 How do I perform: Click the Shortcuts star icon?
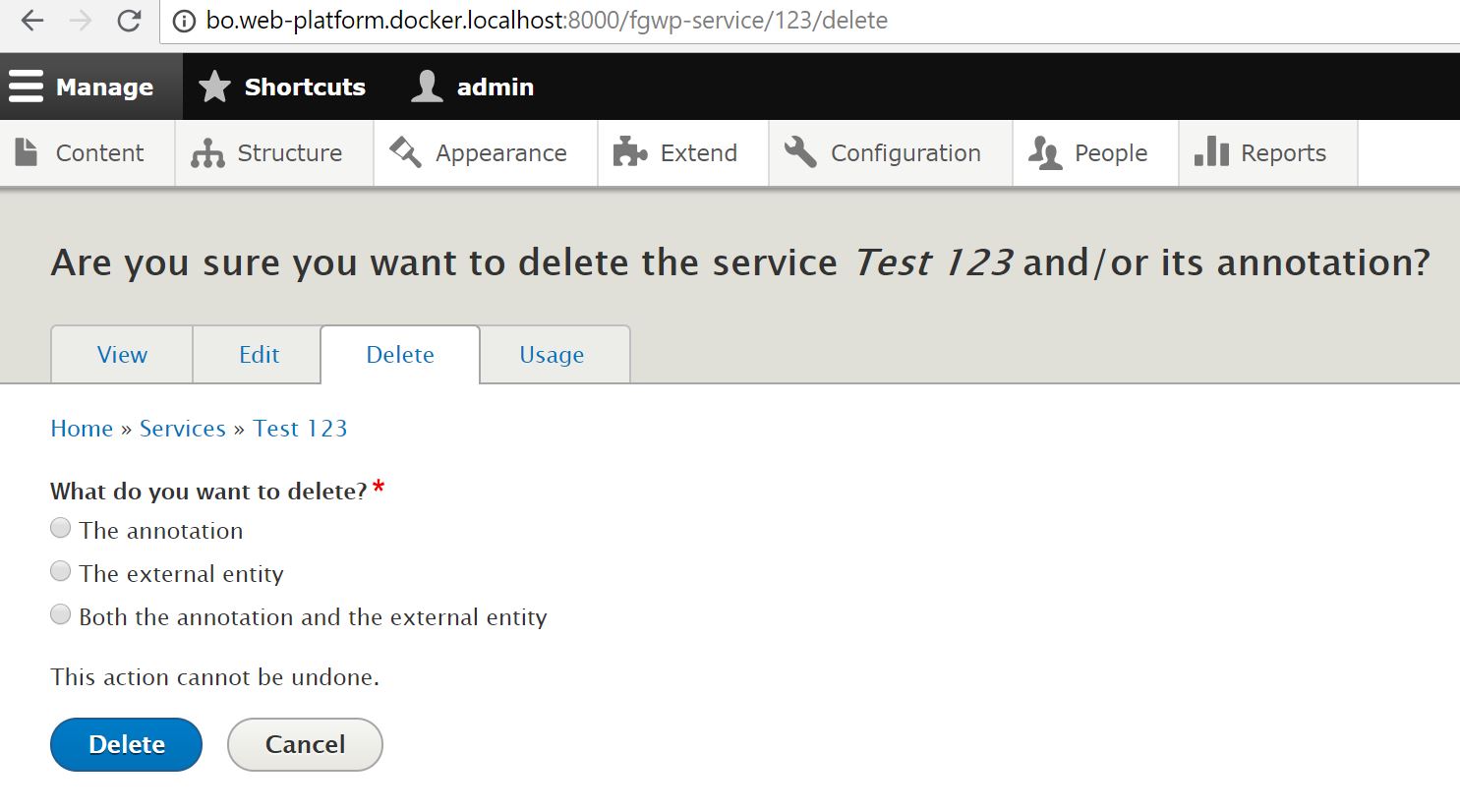click(213, 86)
